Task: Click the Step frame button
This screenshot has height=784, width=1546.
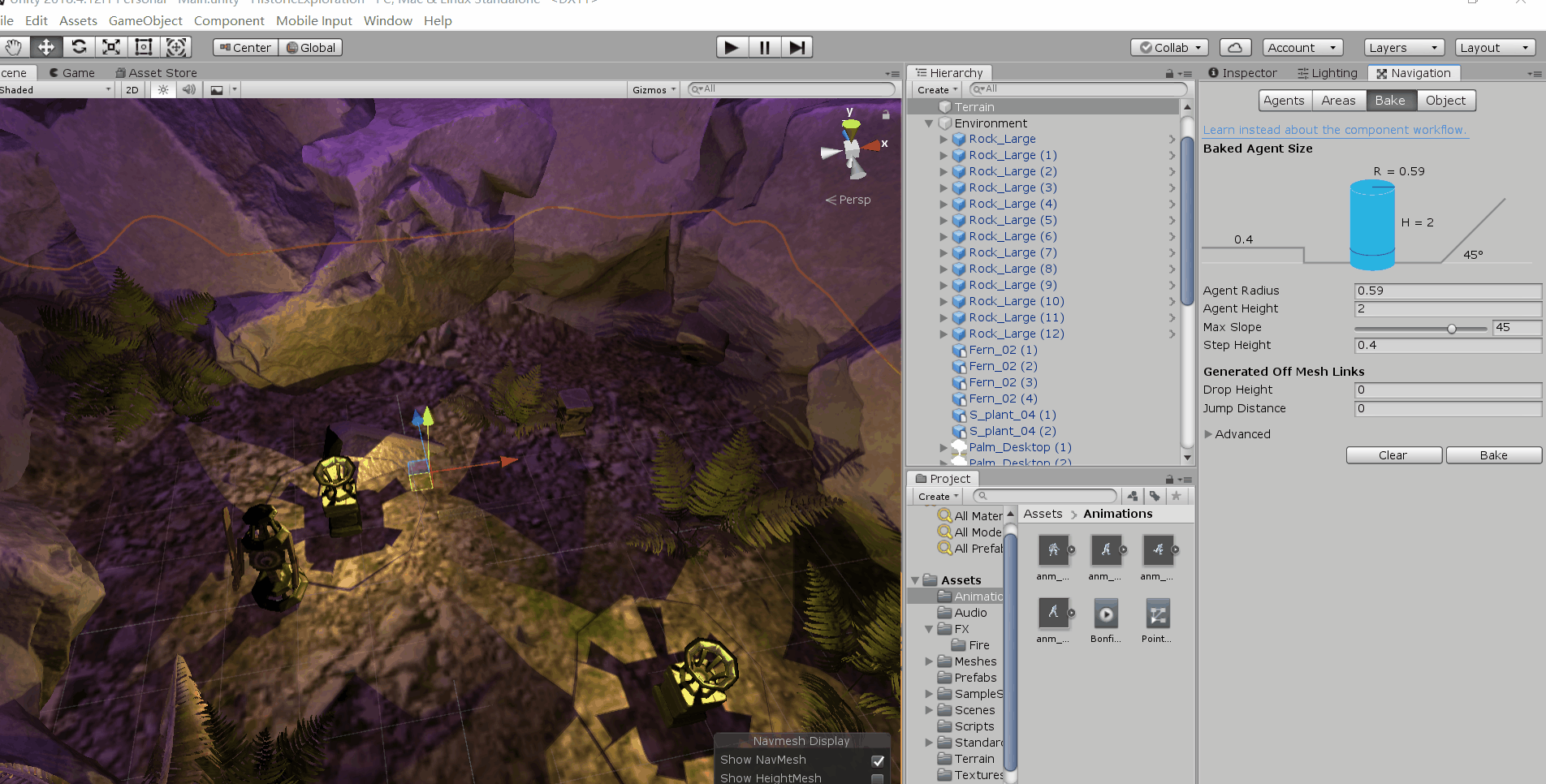Action: tap(797, 47)
